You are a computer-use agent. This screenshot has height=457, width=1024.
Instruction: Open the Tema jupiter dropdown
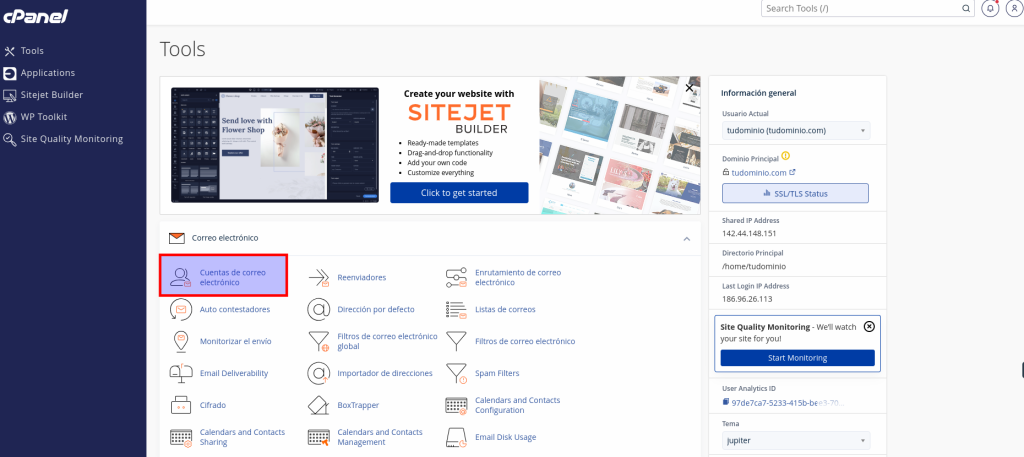tap(795, 440)
